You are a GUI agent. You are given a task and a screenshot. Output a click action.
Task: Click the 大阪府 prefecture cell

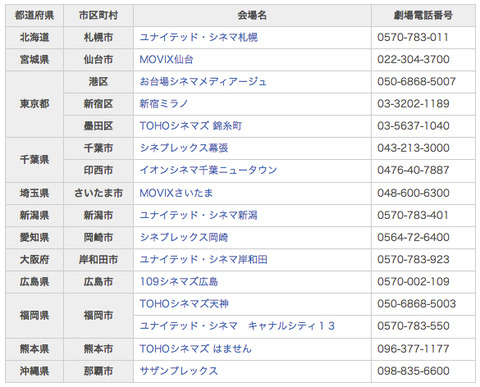click(34, 260)
